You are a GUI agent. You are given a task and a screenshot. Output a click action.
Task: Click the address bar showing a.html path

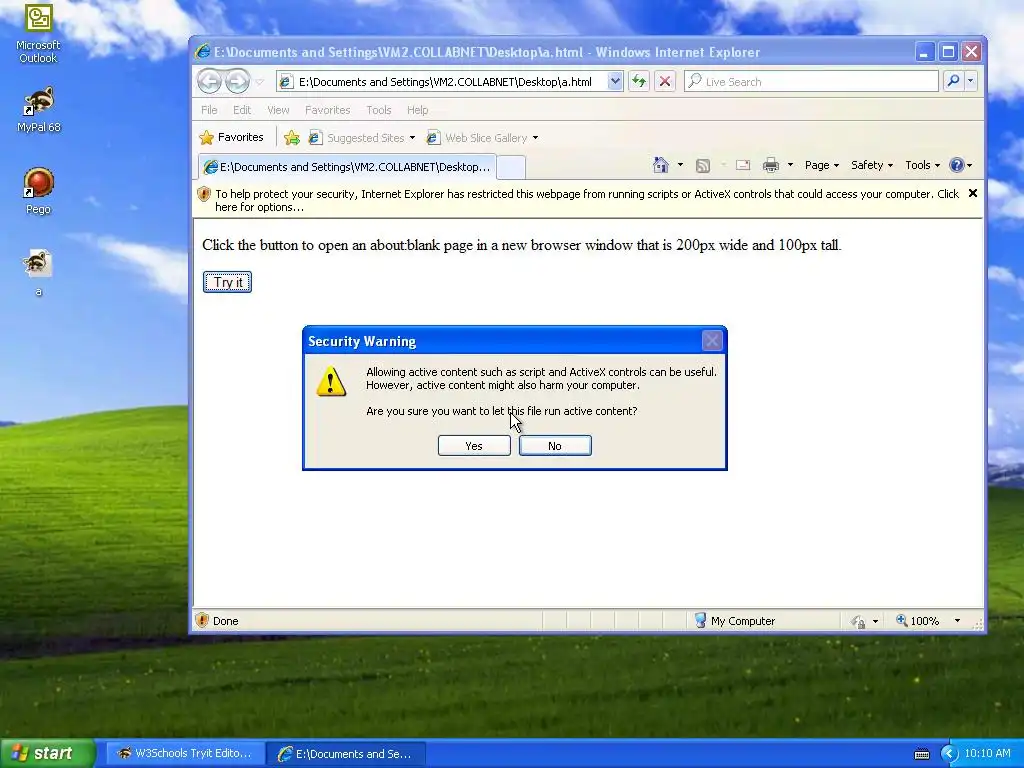tap(443, 82)
